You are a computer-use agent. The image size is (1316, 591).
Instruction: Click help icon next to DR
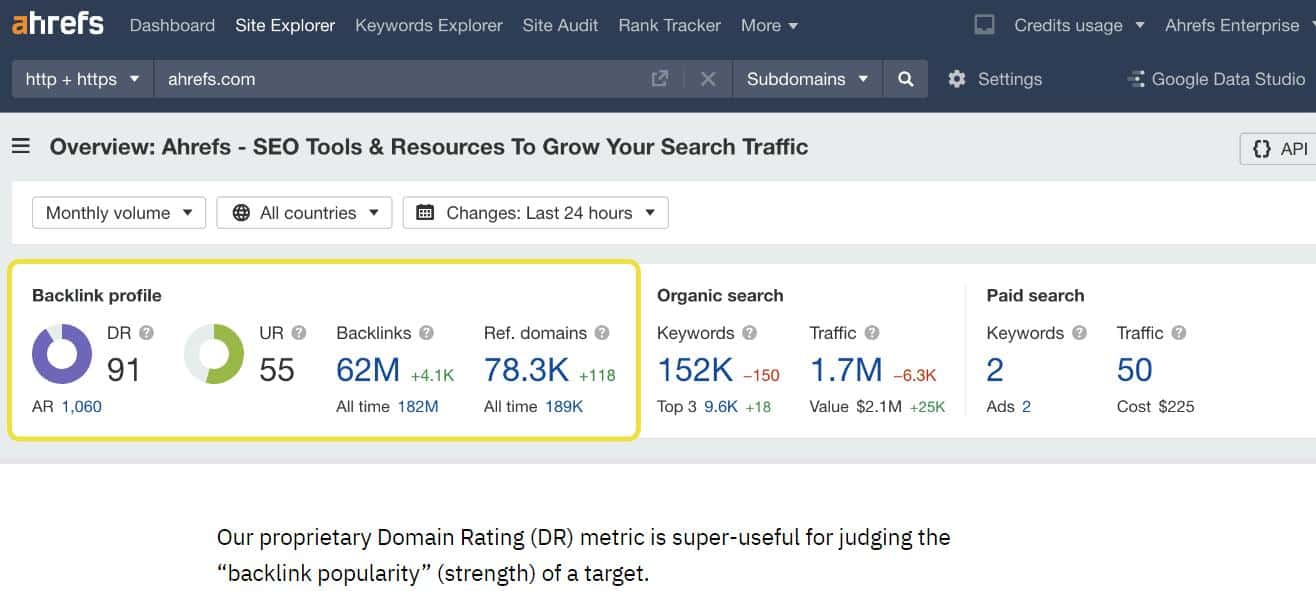coord(147,333)
